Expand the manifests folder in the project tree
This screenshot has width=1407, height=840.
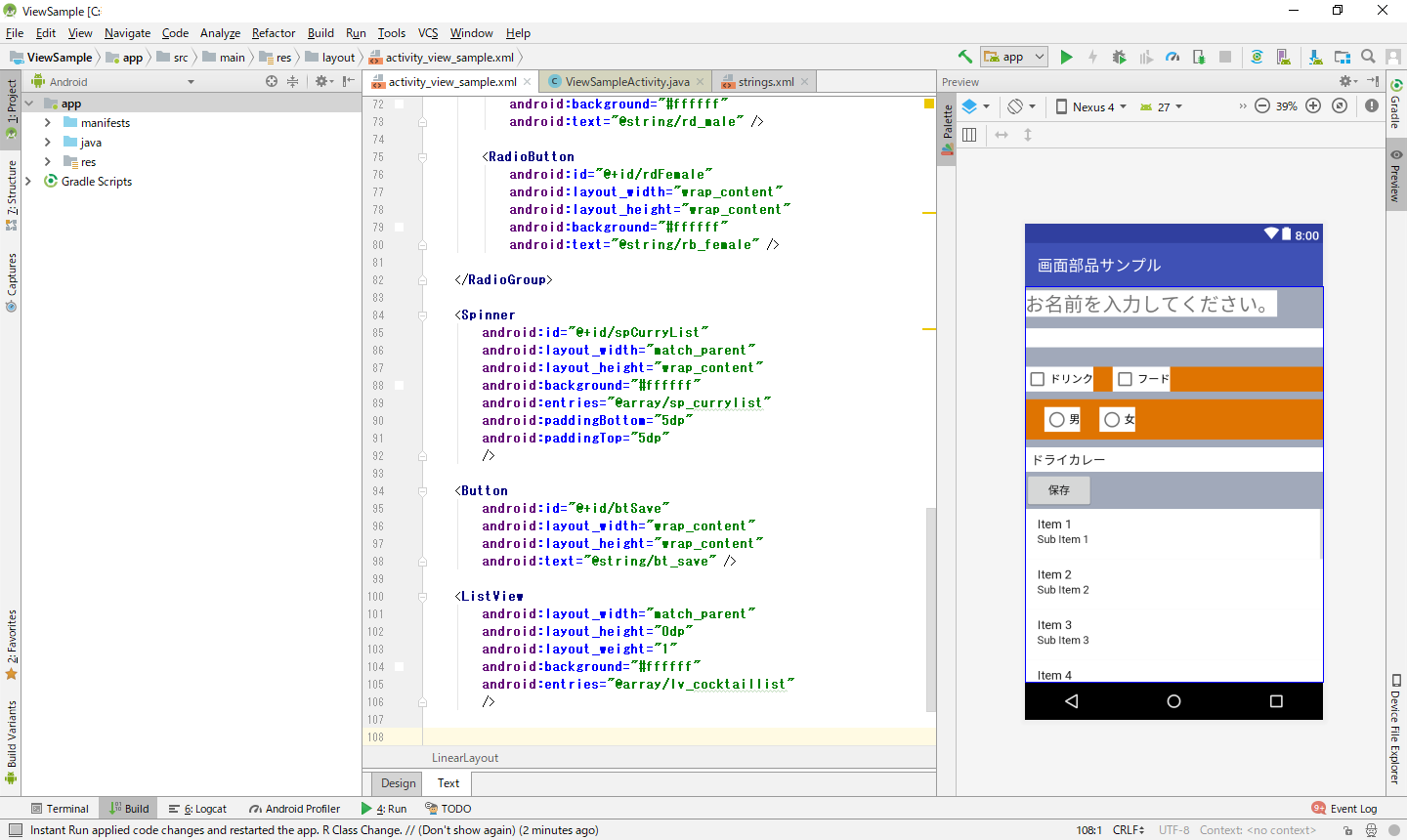click(x=48, y=123)
